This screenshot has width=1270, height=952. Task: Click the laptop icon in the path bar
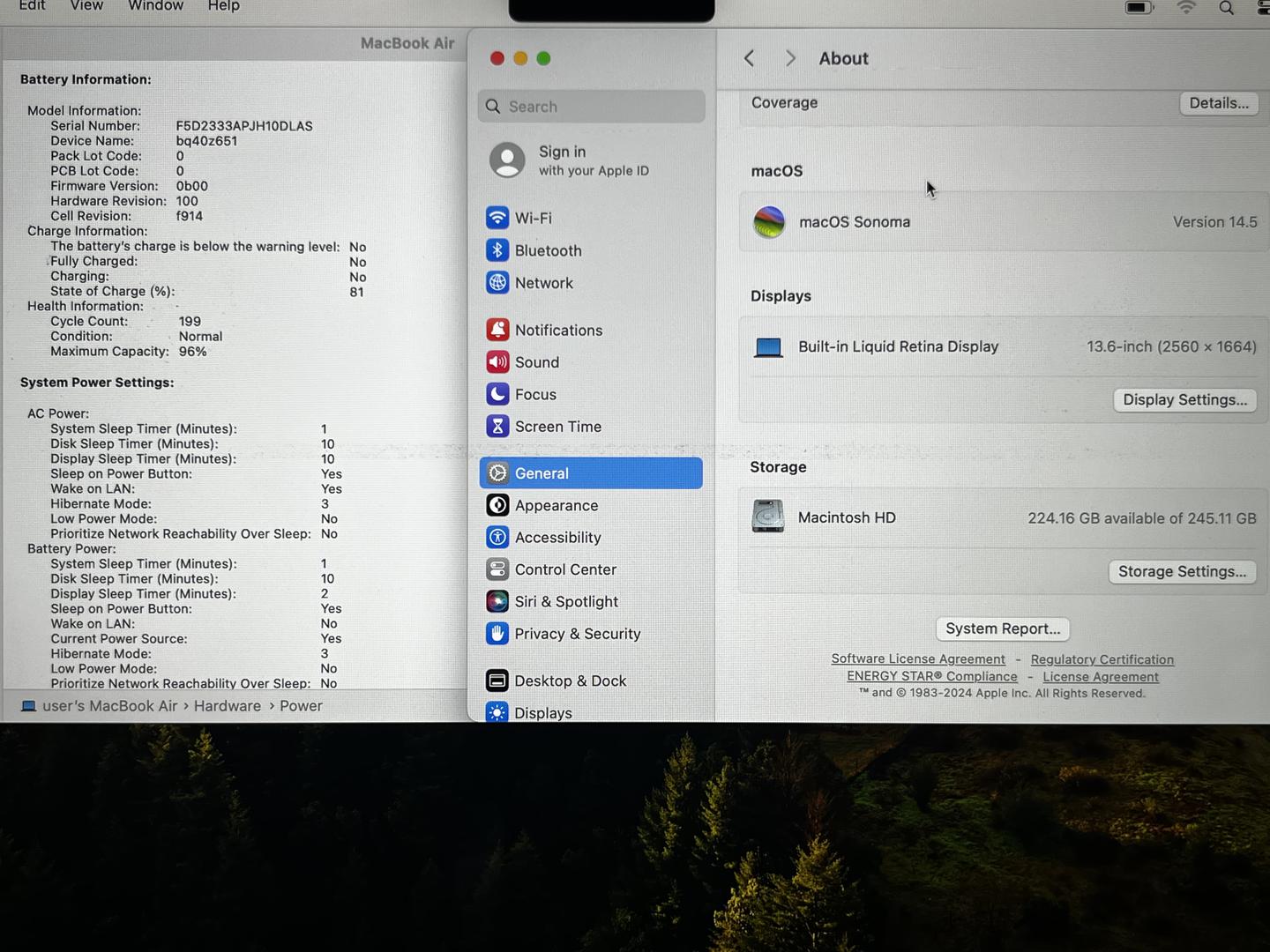(29, 706)
